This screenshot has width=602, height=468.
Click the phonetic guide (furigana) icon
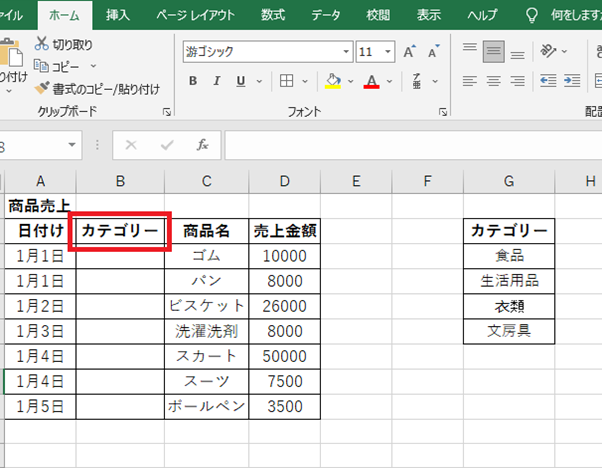tap(417, 81)
